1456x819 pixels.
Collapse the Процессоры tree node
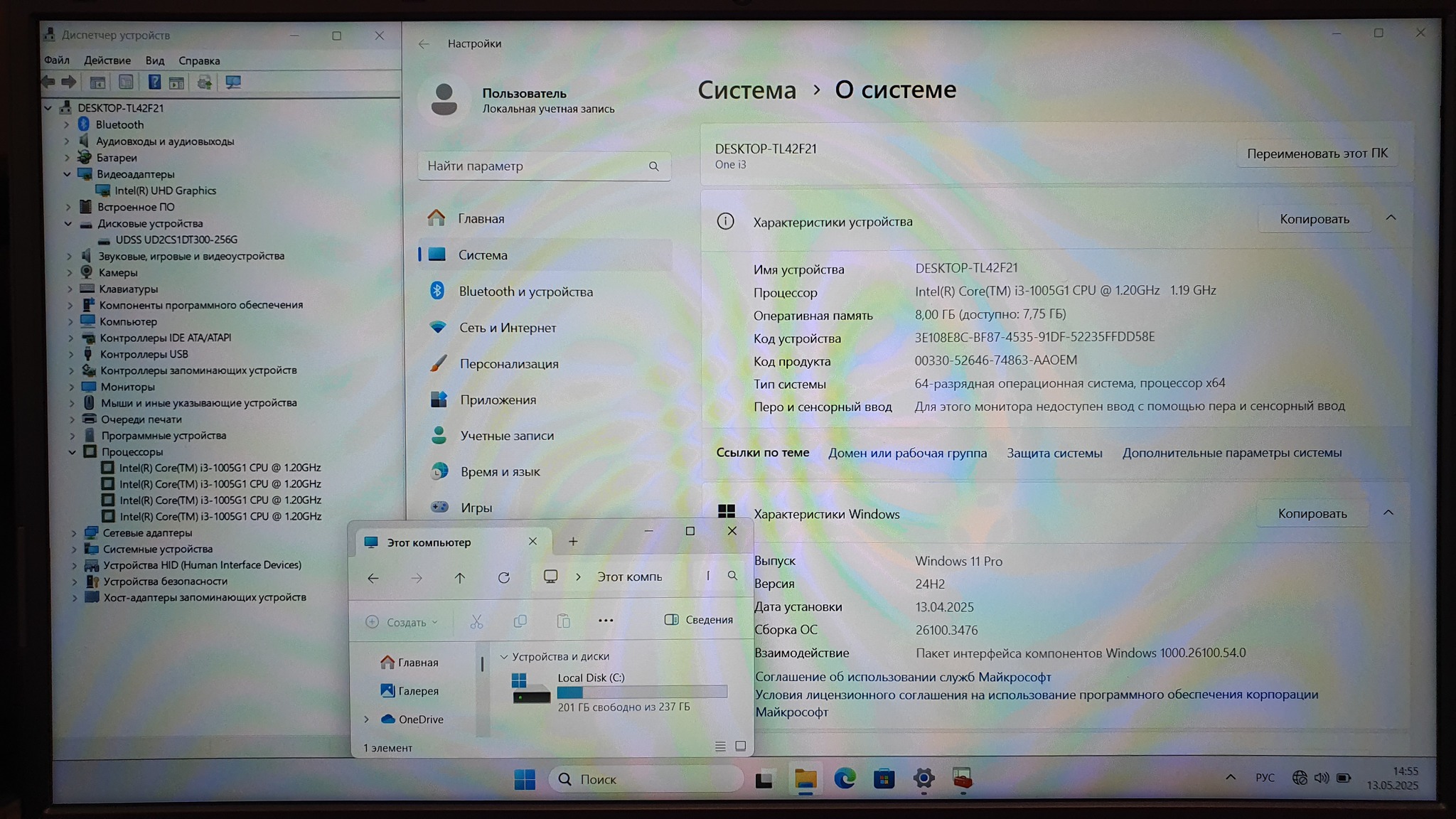point(73,452)
